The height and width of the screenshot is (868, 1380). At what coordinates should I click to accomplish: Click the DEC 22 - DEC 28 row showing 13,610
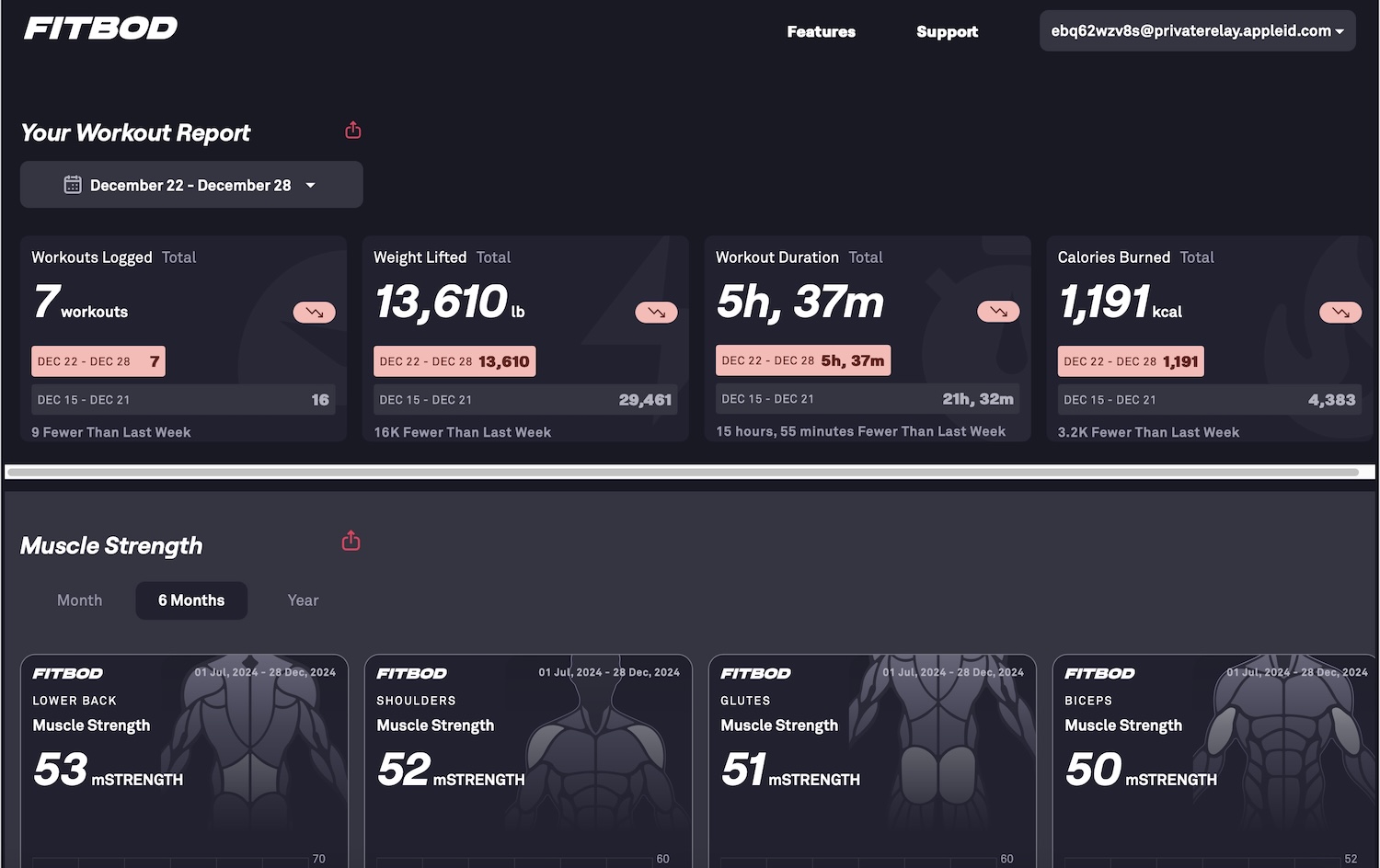pyautogui.click(x=454, y=361)
